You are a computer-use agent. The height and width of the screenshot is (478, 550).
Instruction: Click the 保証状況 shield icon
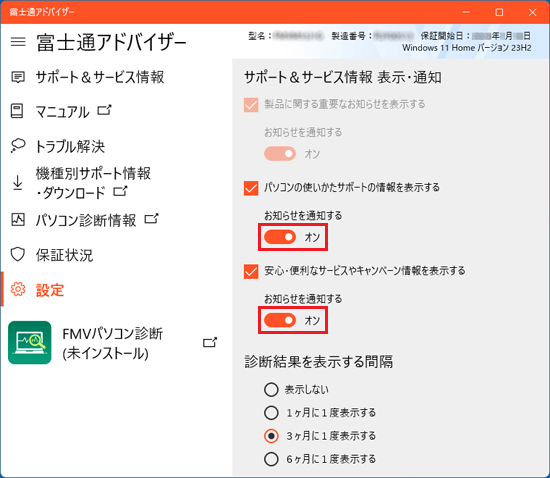point(18,255)
